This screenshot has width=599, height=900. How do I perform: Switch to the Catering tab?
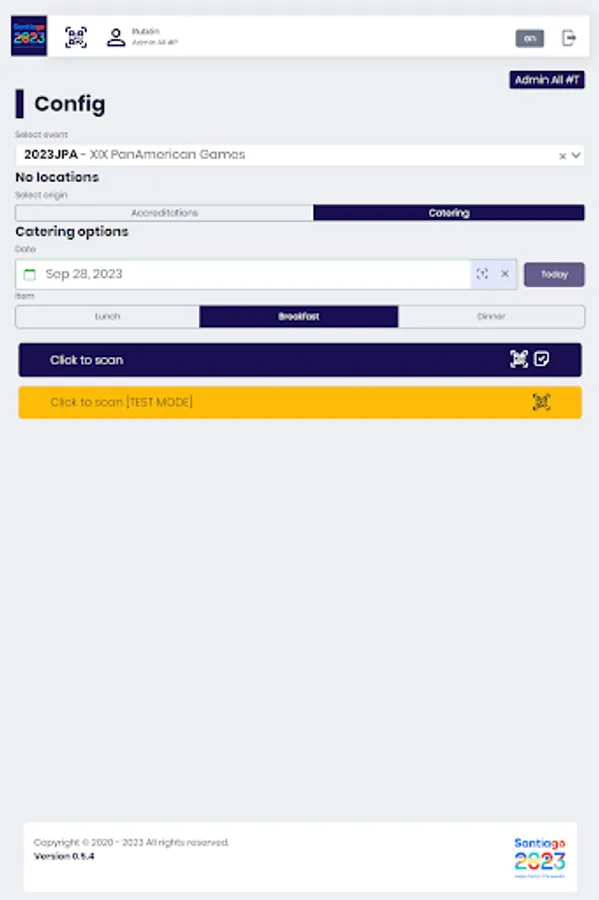pos(448,212)
